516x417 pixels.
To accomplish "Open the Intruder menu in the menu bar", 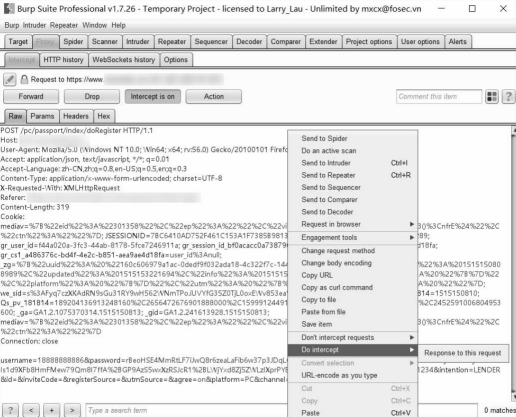I will pos(34,25).
